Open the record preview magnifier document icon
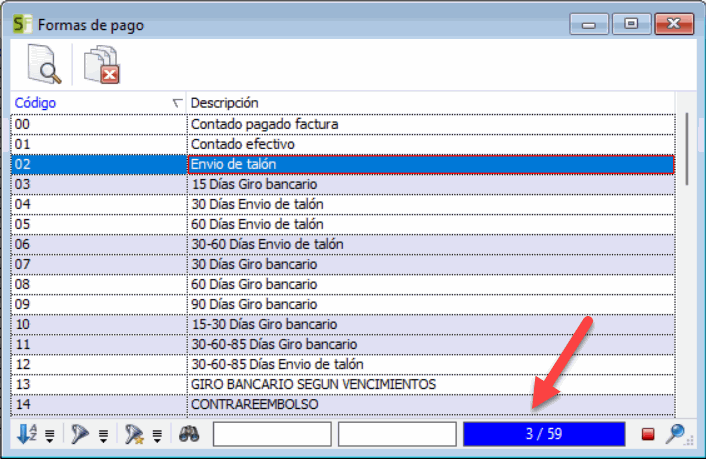 pyautogui.click(x=44, y=64)
